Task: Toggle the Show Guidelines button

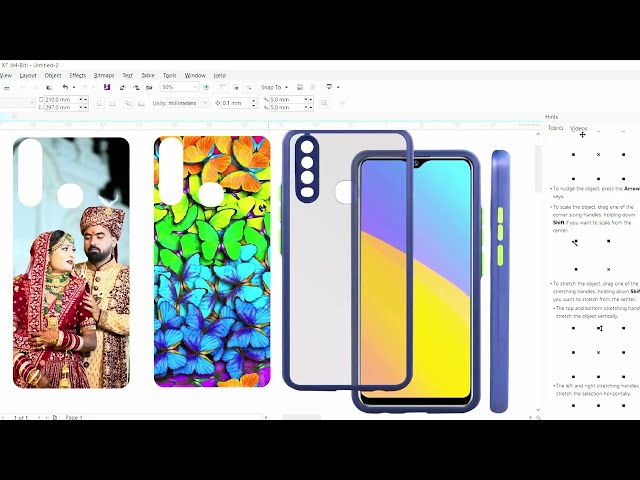Action: (x=249, y=87)
